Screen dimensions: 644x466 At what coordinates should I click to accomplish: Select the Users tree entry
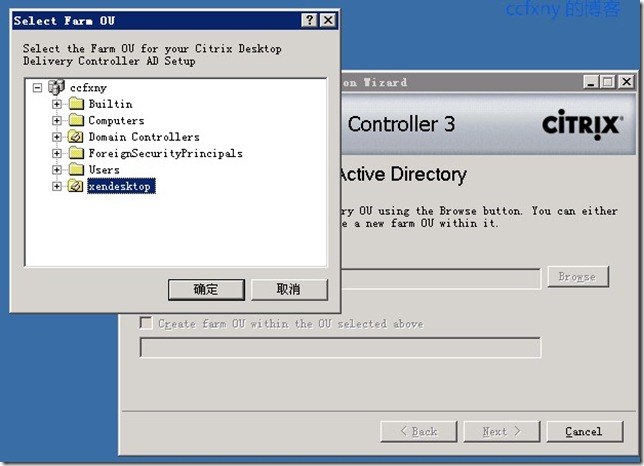point(104,170)
